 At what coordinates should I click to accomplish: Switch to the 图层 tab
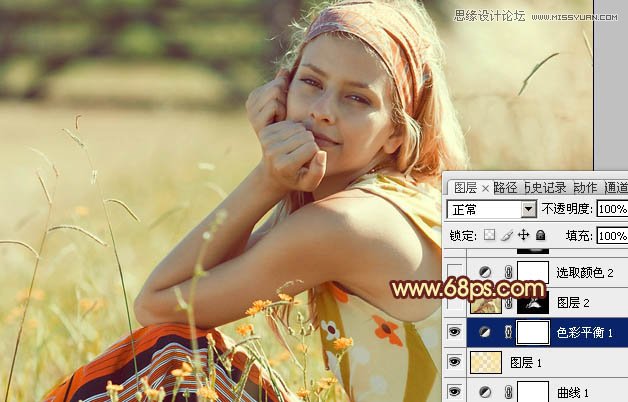[465, 188]
